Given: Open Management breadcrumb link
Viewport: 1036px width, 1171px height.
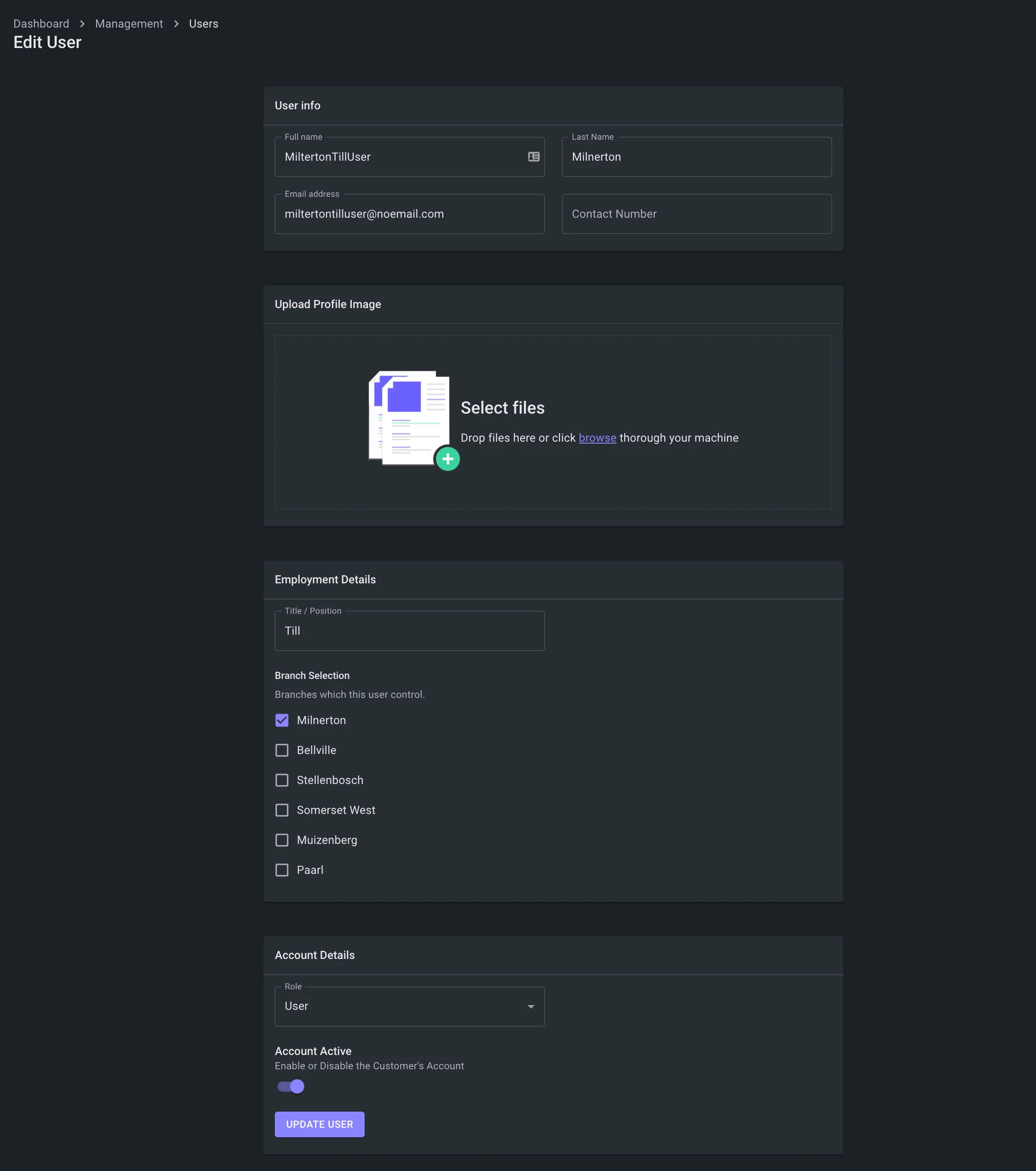Looking at the screenshot, I should [x=129, y=23].
